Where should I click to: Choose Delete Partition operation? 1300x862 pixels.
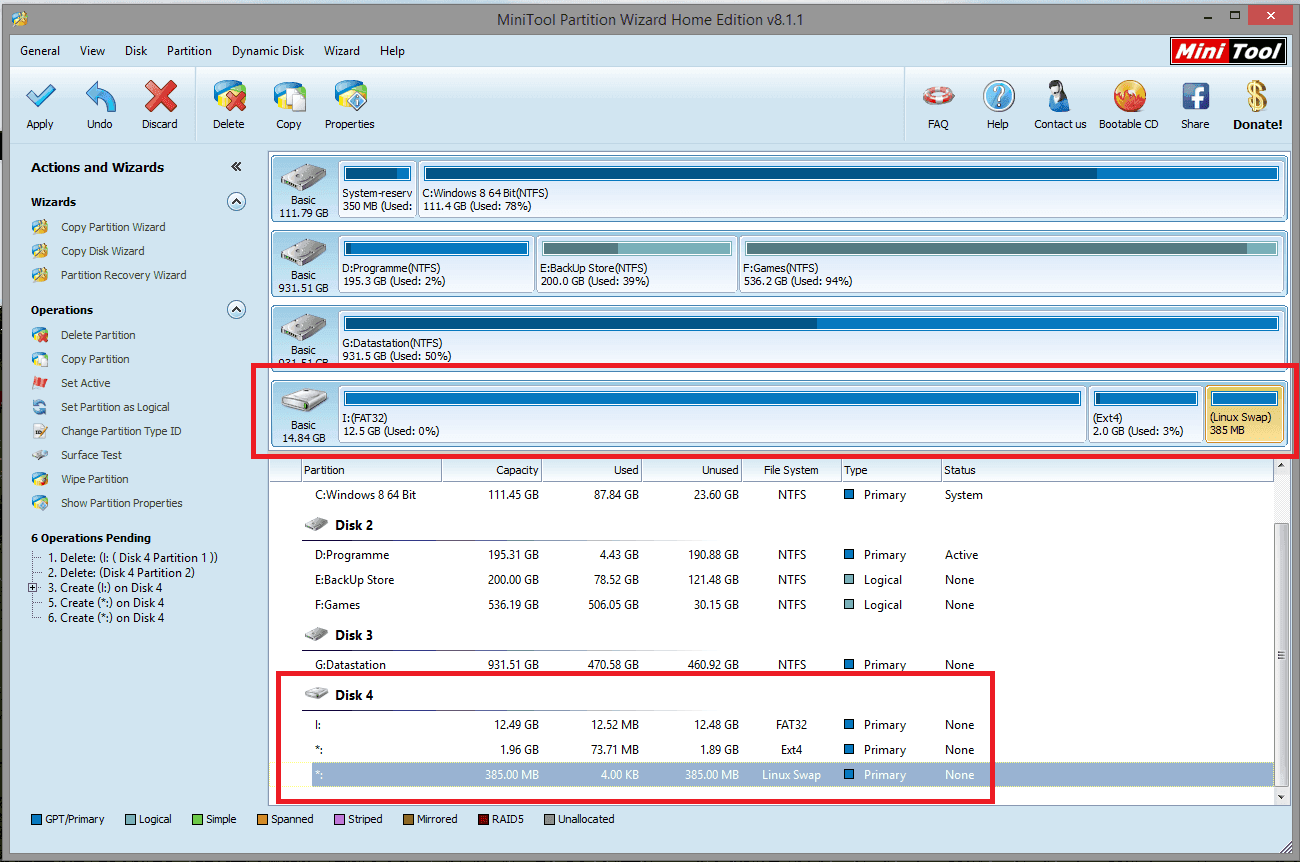(98, 335)
